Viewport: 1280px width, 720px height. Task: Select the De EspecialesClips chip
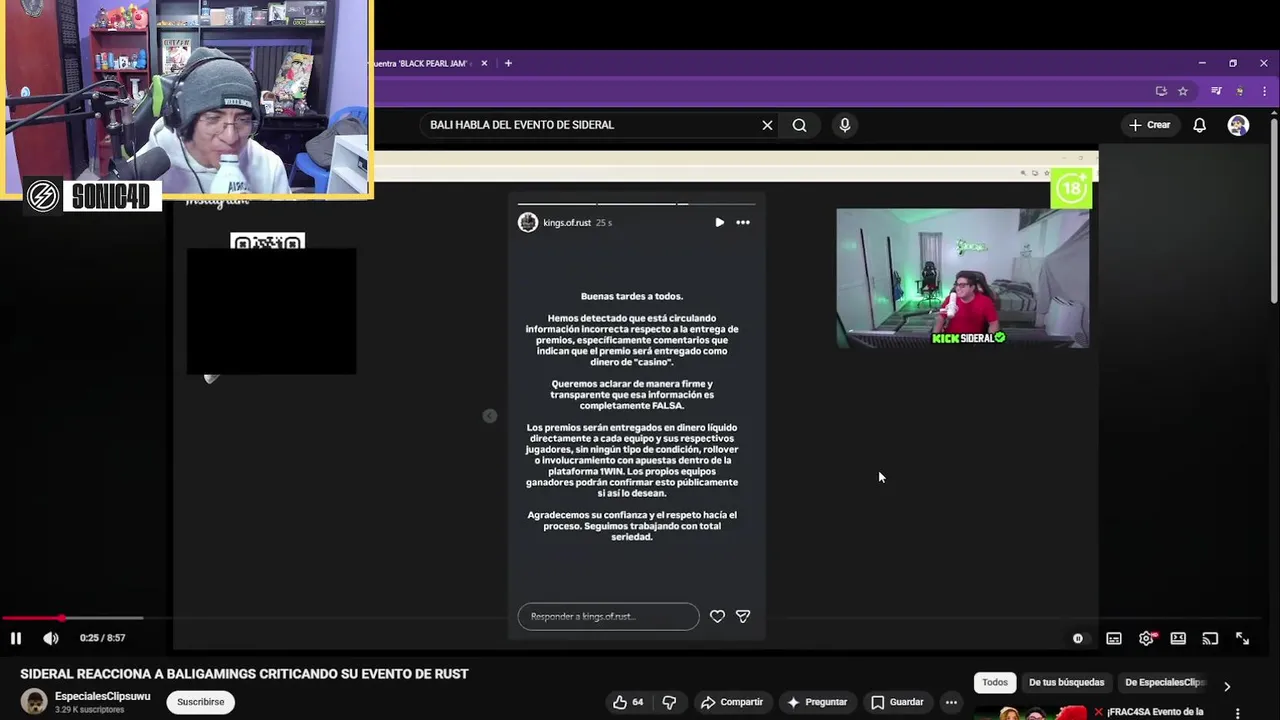pyautogui.click(x=1165, y=682)
